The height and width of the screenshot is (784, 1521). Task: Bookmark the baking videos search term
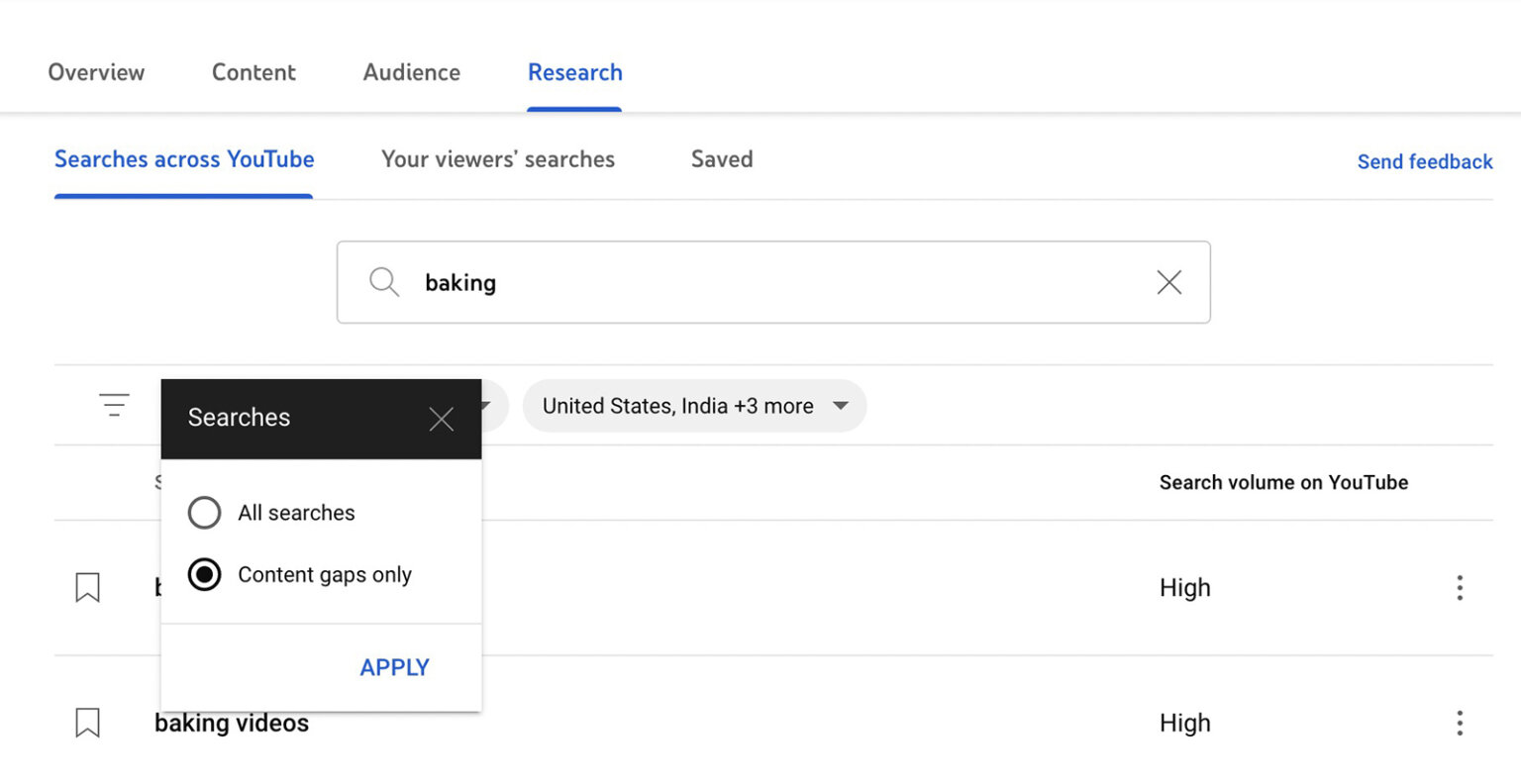[x=87, y=723]
